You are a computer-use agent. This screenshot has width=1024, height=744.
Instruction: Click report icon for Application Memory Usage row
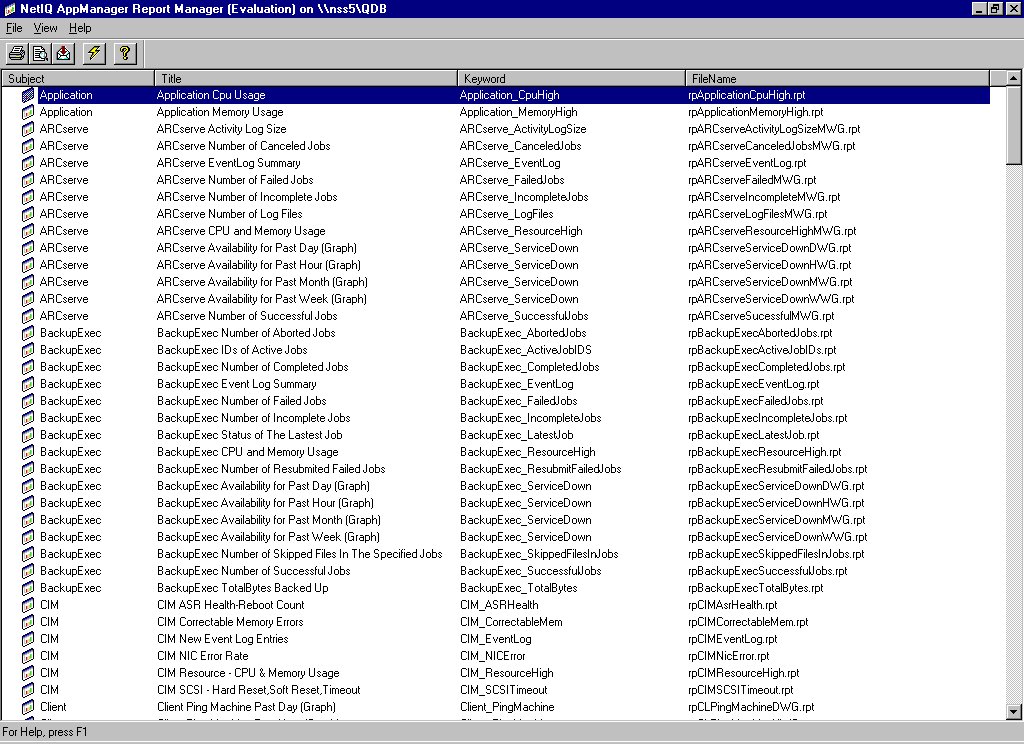(27, 112)
